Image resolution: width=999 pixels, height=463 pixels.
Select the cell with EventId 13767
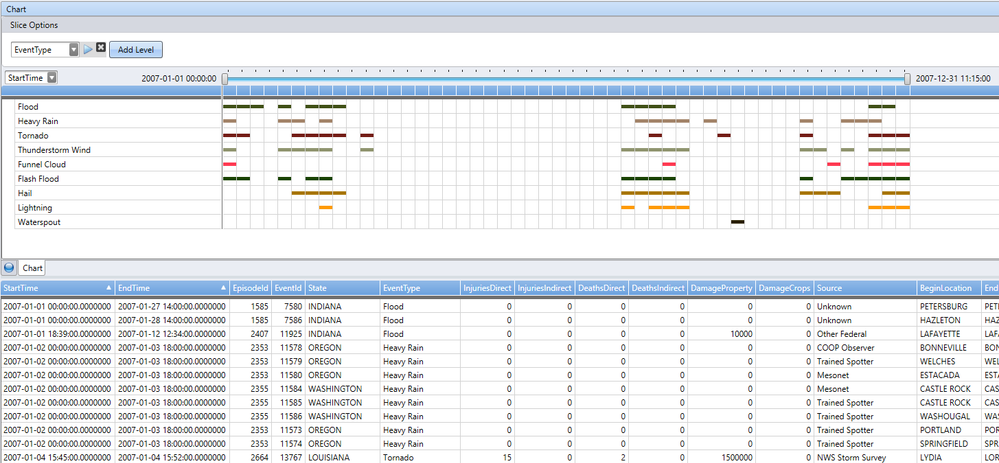(289, 458)
